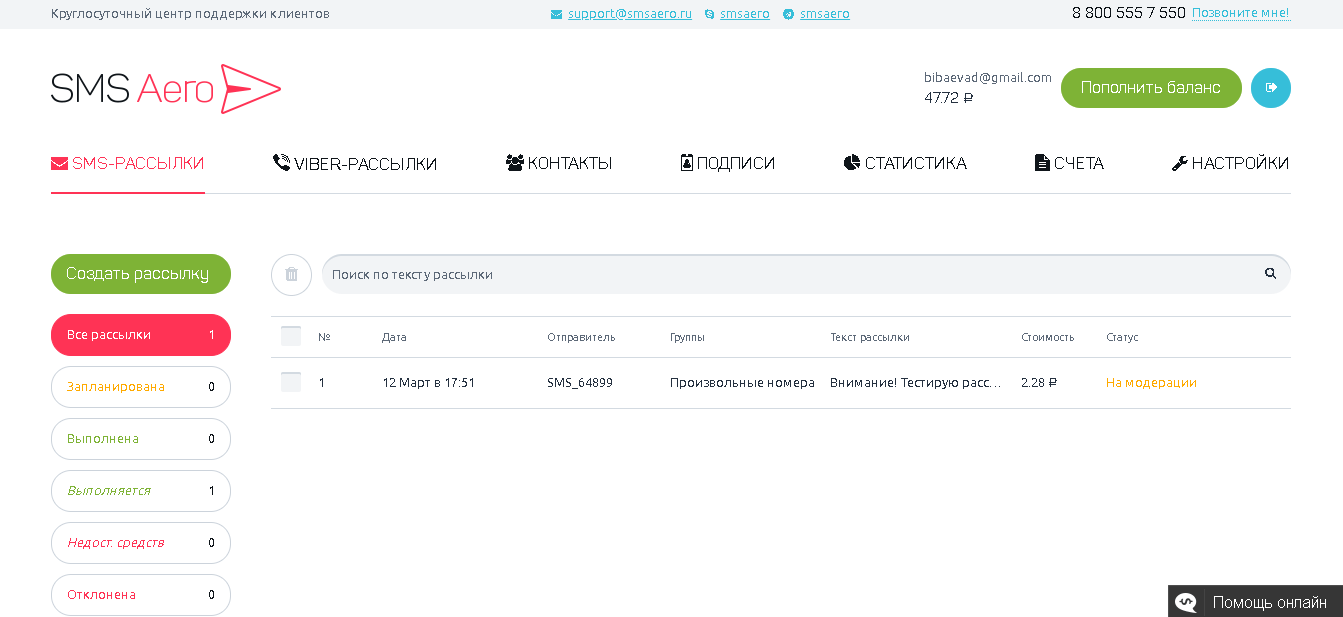The width and height of the screenshot is (1343, 617).
Task: Click the Пополнить баланс button
Action: (x=1151, y=87)
